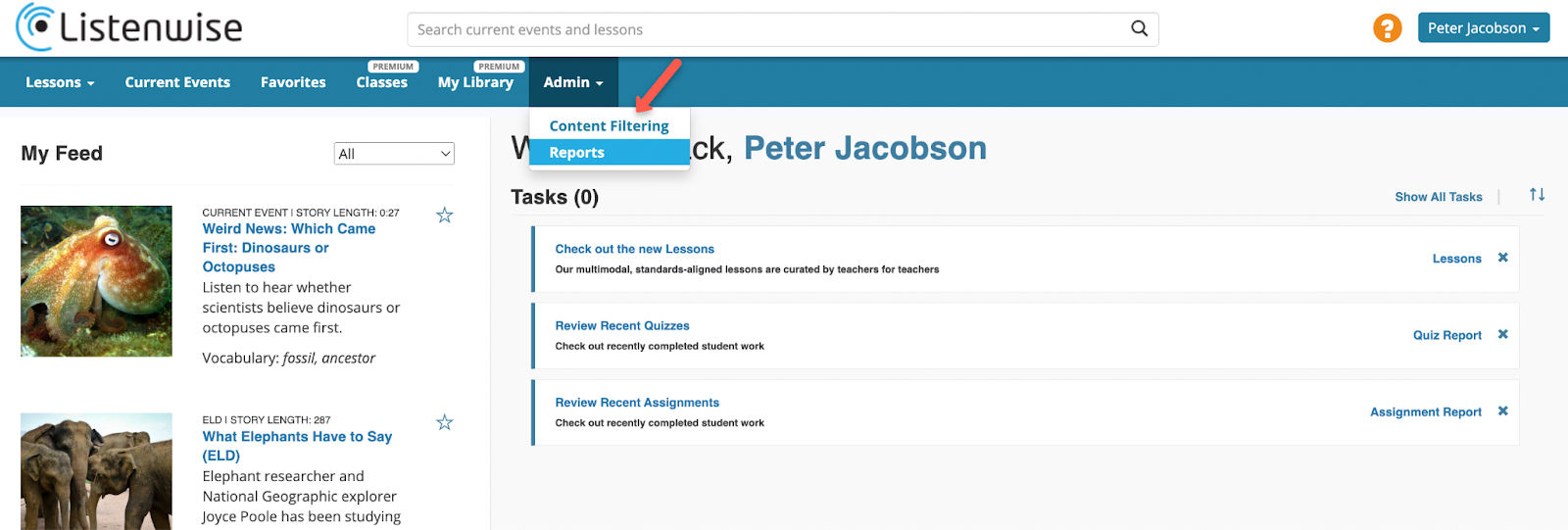Dismiss the Review Recent Assignments task
The height and width of the screenshot is (530, 1568).
[1502, 411]
